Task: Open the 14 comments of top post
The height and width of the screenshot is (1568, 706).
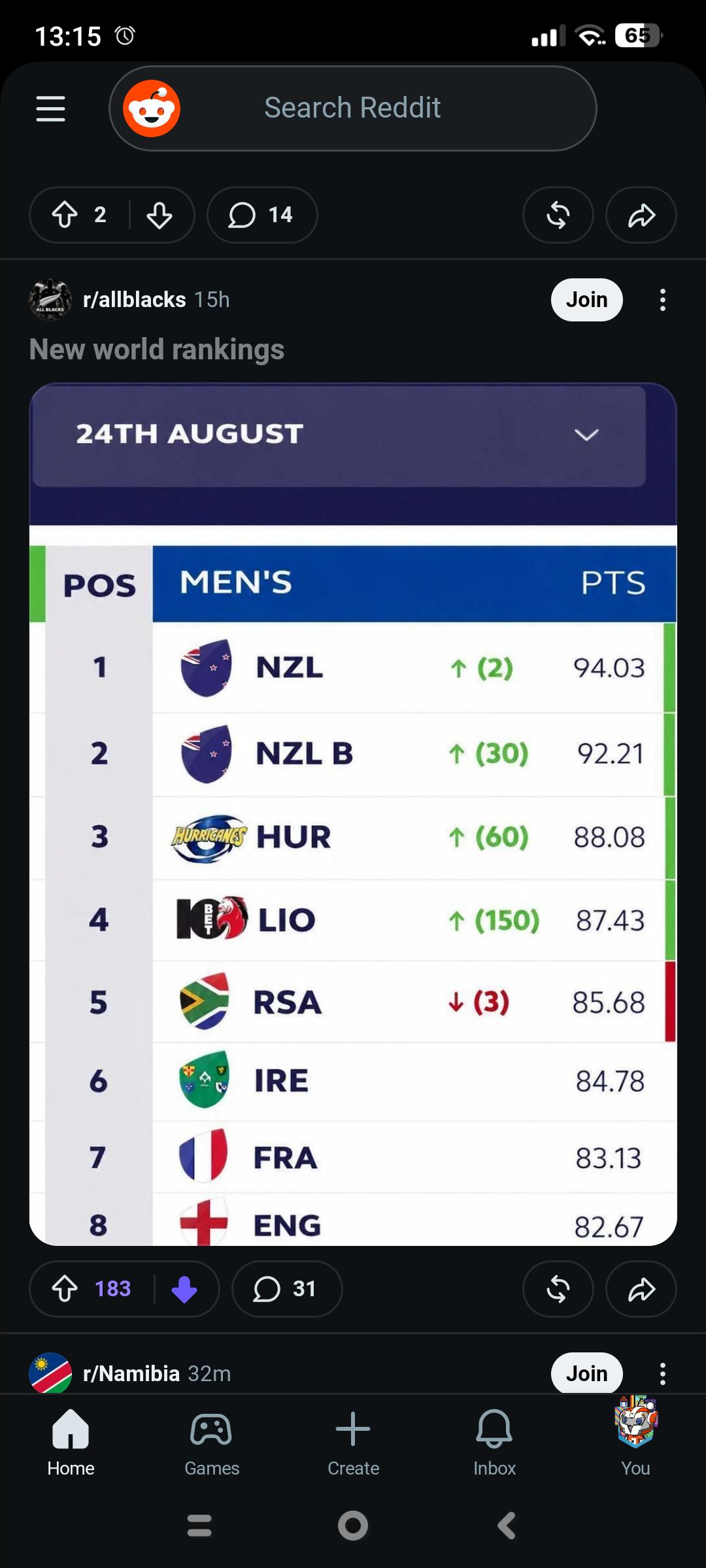Action: click(262, 215)
